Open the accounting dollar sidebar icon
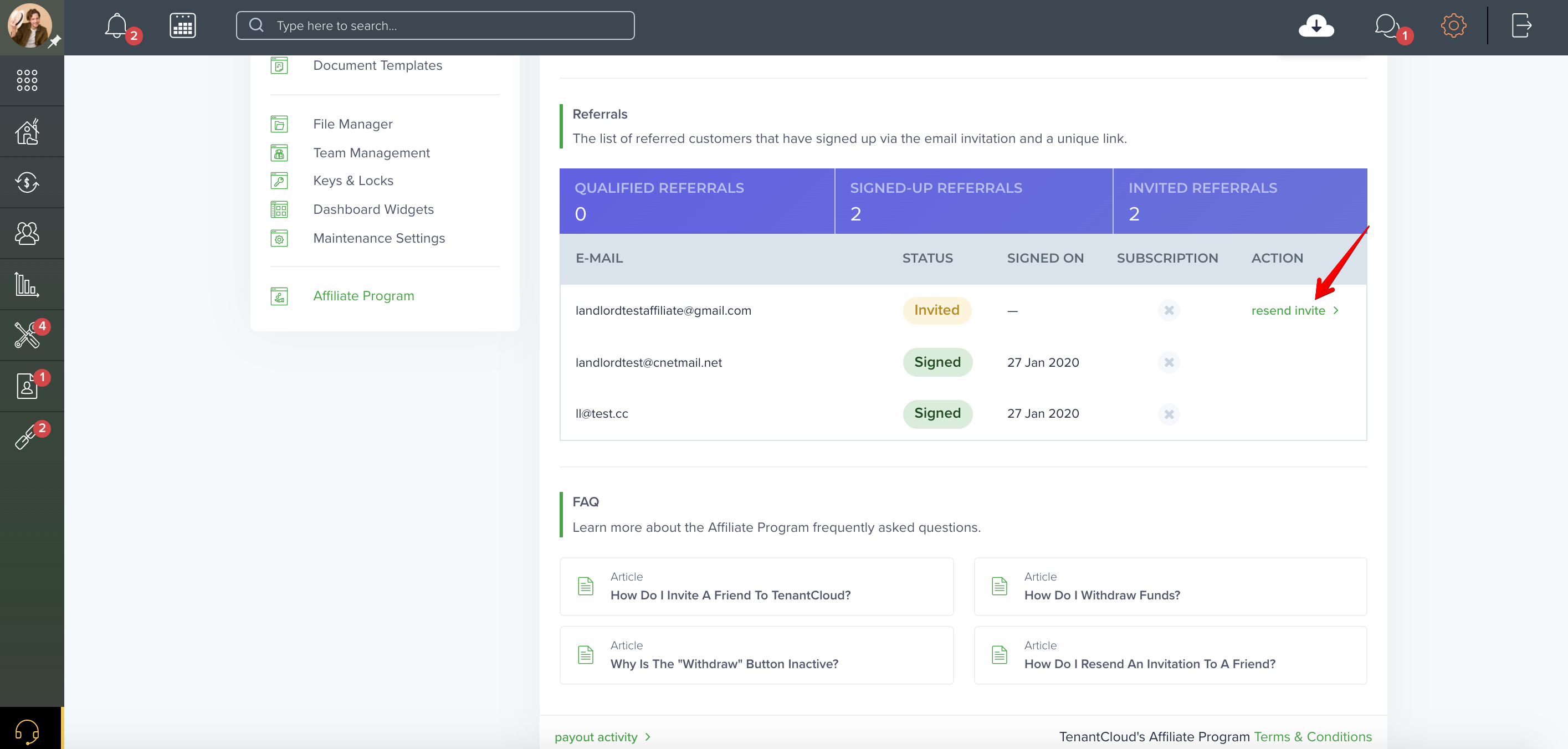 [27, 182]
